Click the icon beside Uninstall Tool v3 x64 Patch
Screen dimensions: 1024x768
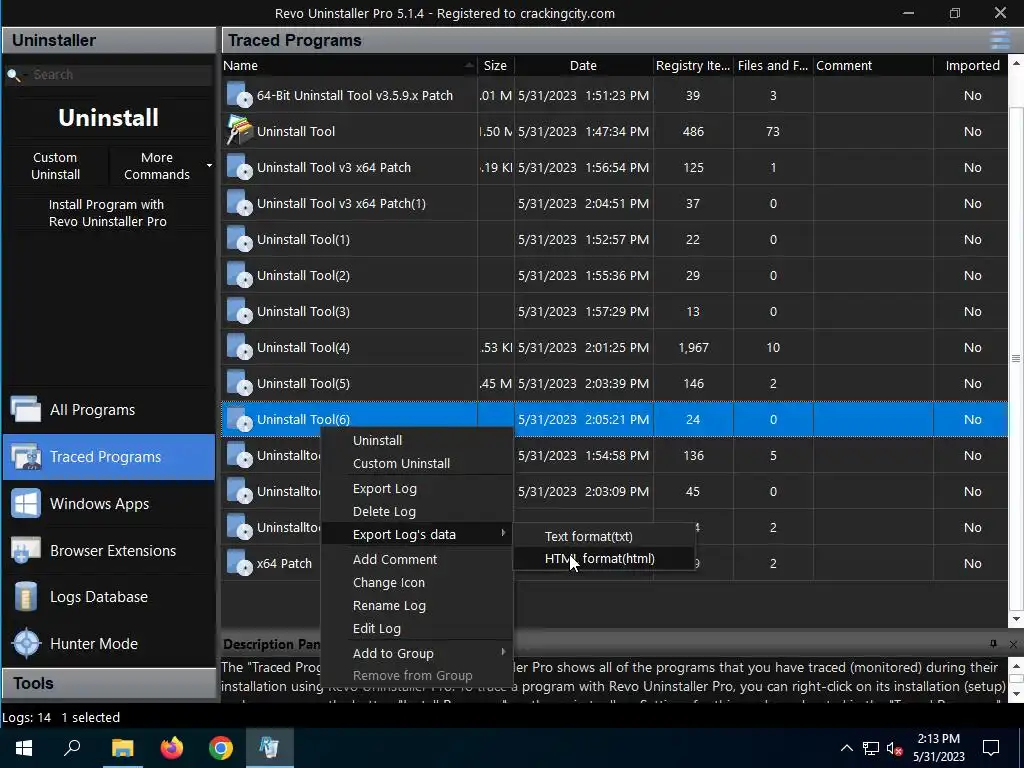pyautogui.click(x=239, y=167)
